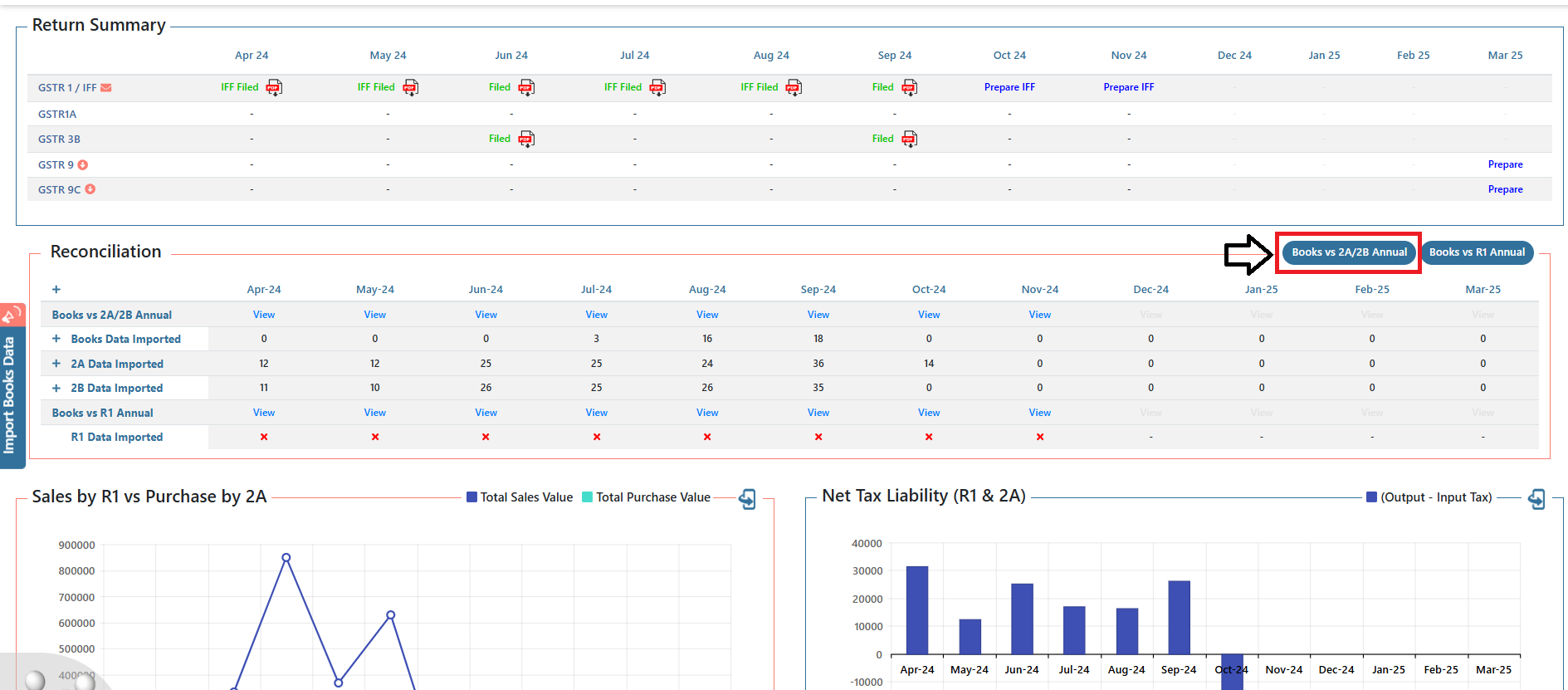View Books vs 2A/2B Annual for Jun-24

click(x=486, y=315)
